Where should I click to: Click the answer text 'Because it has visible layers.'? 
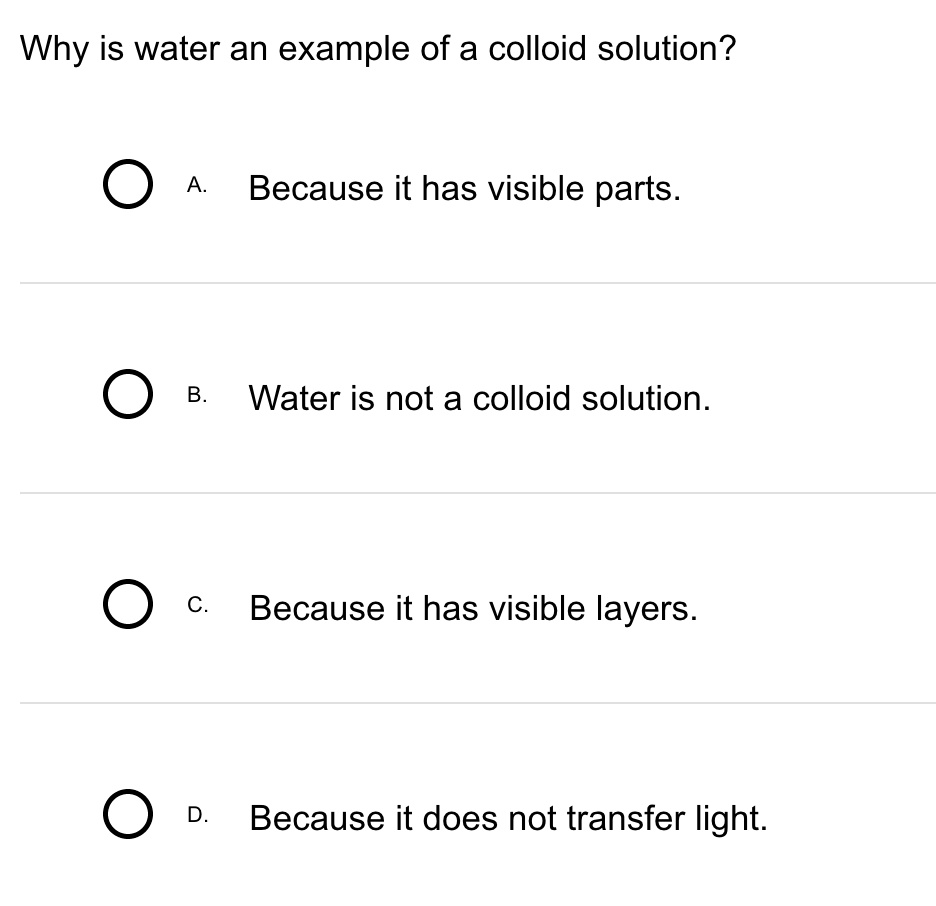(x=472, y=608)
